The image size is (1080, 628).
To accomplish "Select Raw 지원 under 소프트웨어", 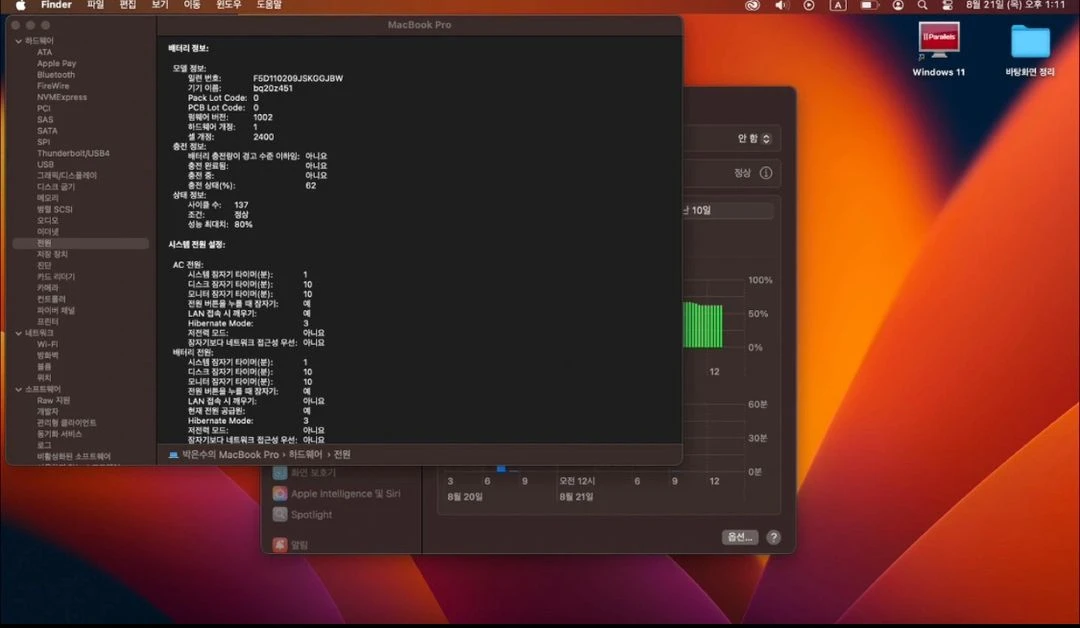I will tap(54, 400).
